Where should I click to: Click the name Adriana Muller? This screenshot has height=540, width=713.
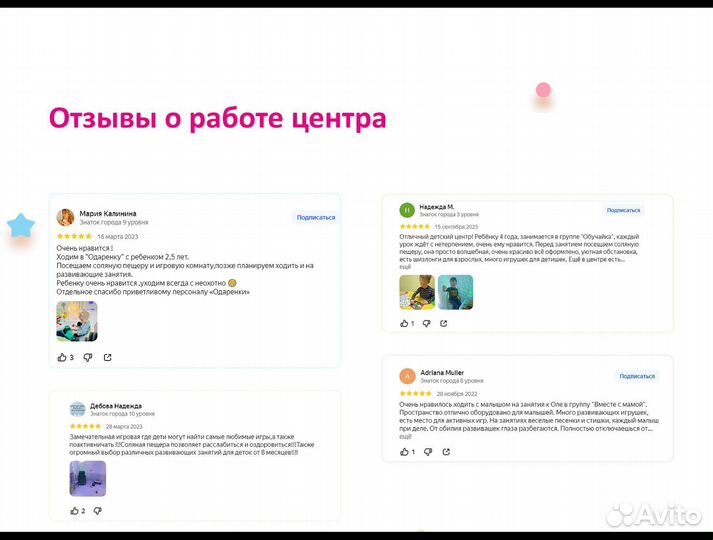pos(442,372)
